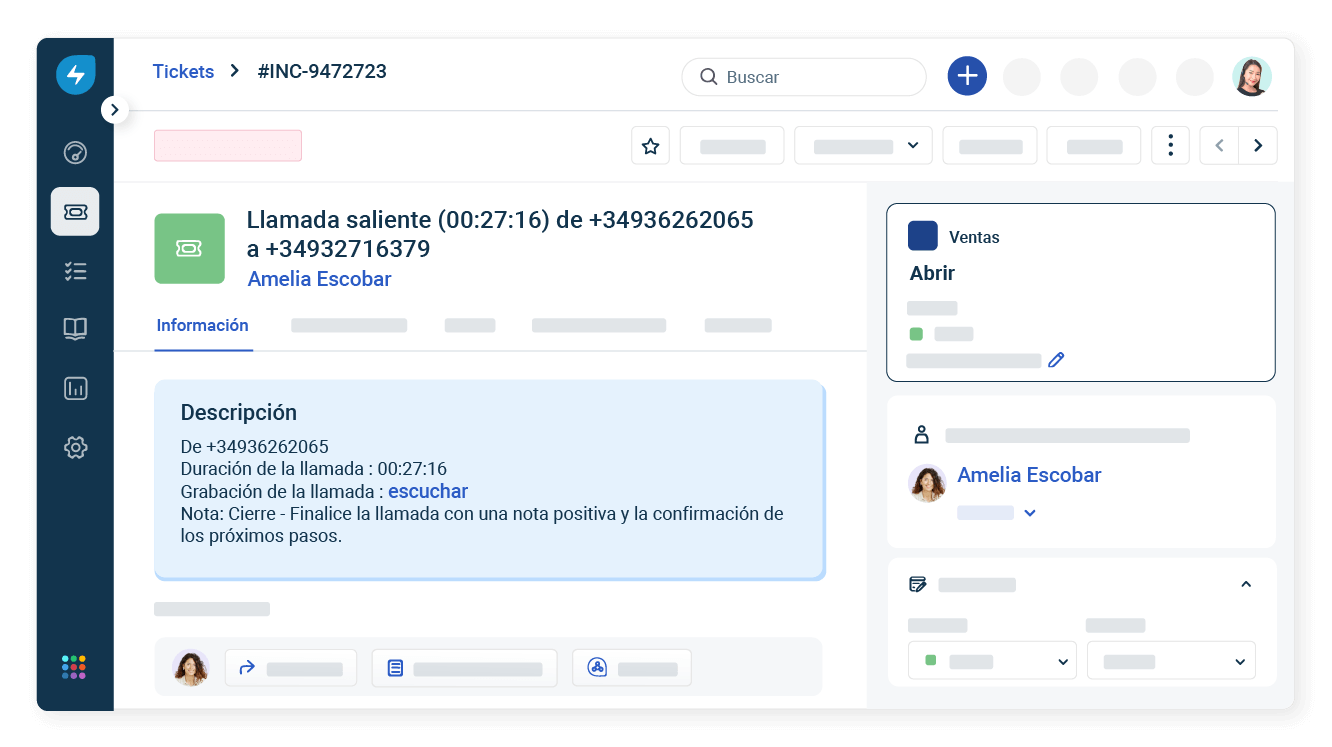Click the Buscar search field
The width and height of the screenshot is (1332, 747).
[x=804, y=76]
